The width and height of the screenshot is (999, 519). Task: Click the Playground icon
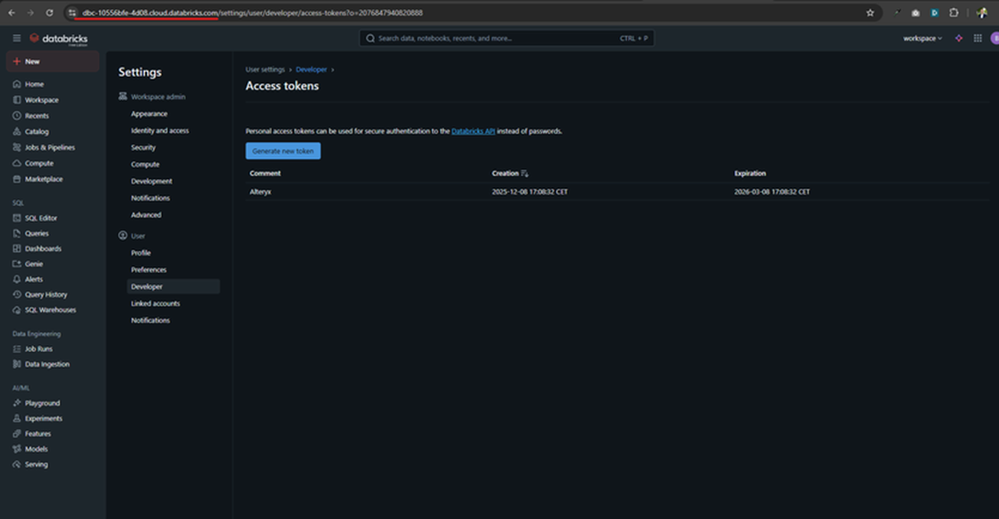click(x=17, y=403)
